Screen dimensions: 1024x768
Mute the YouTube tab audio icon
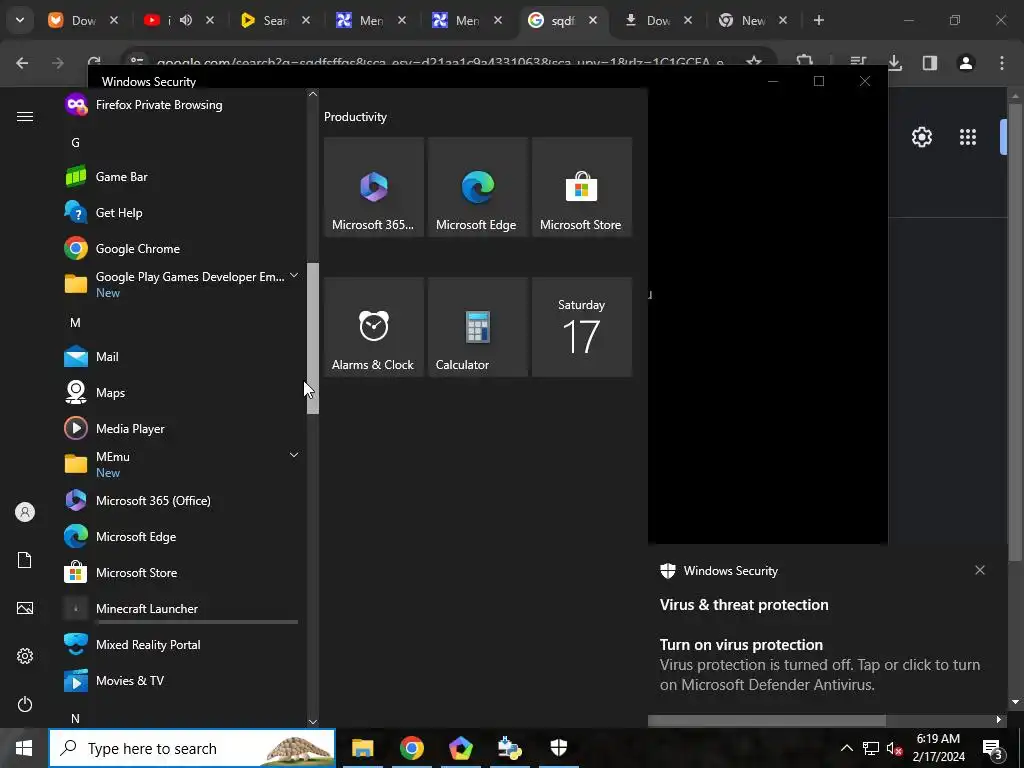tap(186, 20)
